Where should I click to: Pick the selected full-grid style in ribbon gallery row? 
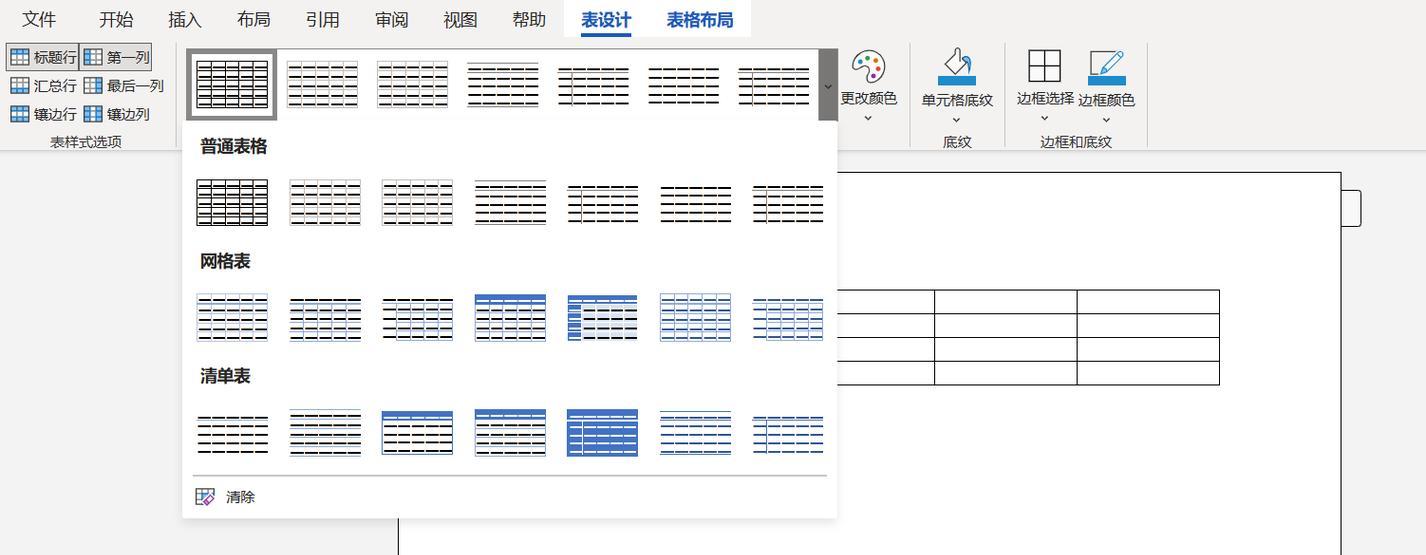tap(232, 85)
